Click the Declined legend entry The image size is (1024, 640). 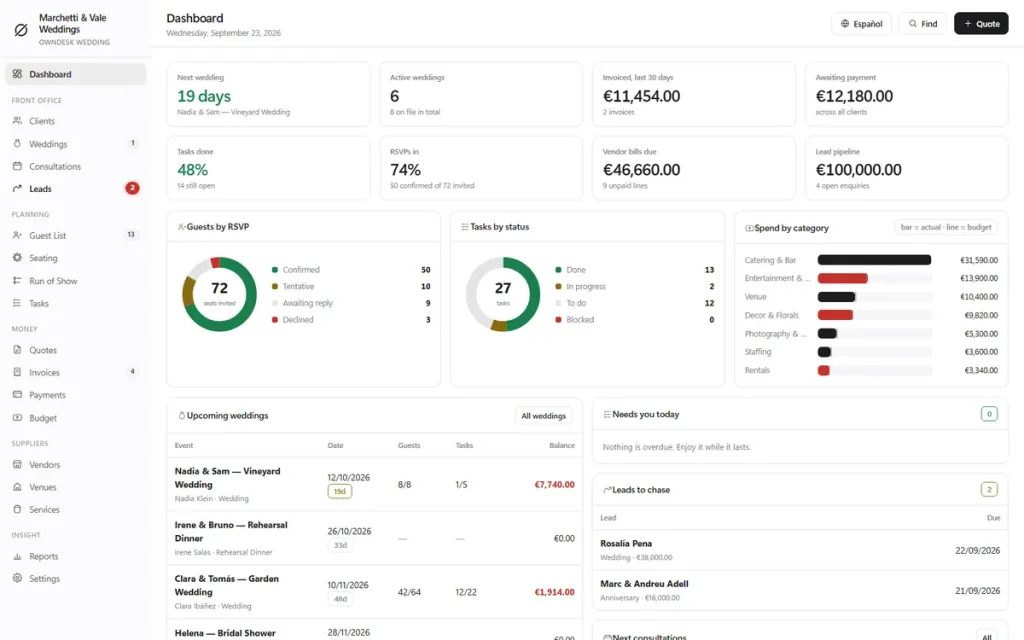pos(351,319)
